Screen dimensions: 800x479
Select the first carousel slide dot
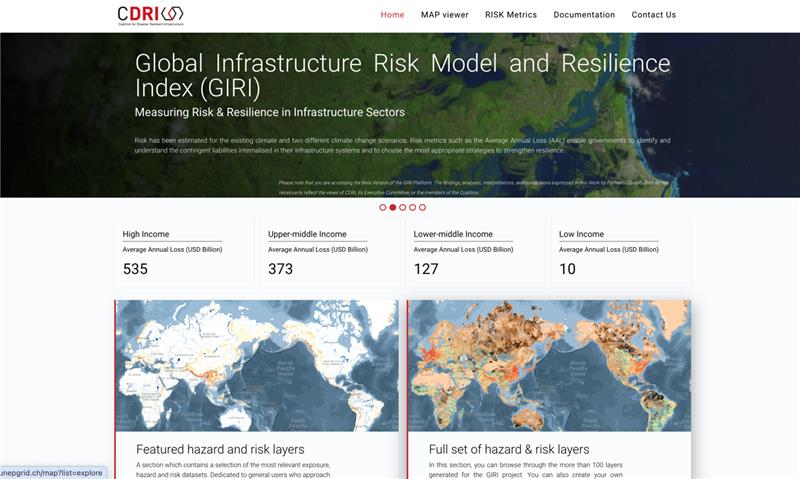tap(382, 207)
